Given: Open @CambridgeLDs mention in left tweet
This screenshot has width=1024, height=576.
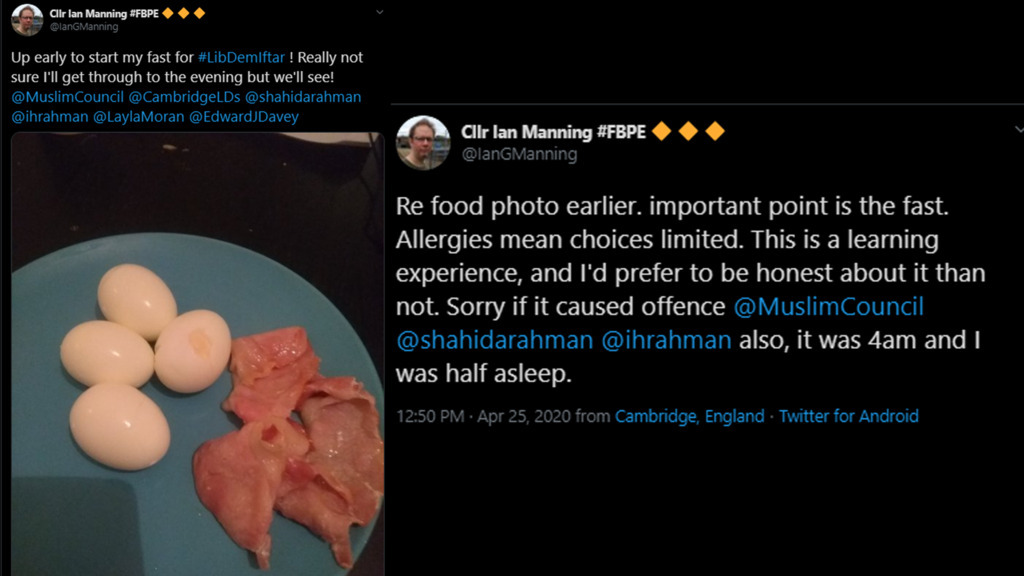Looking at the screenshot, I should coord(184,97).
